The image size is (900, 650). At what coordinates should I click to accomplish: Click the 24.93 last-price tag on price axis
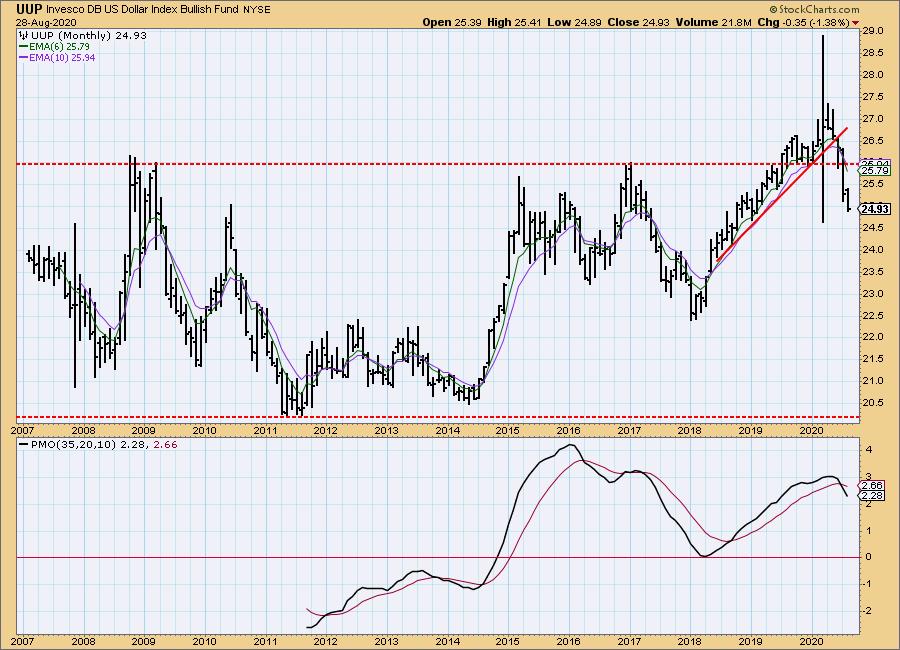tap(875, 209)
